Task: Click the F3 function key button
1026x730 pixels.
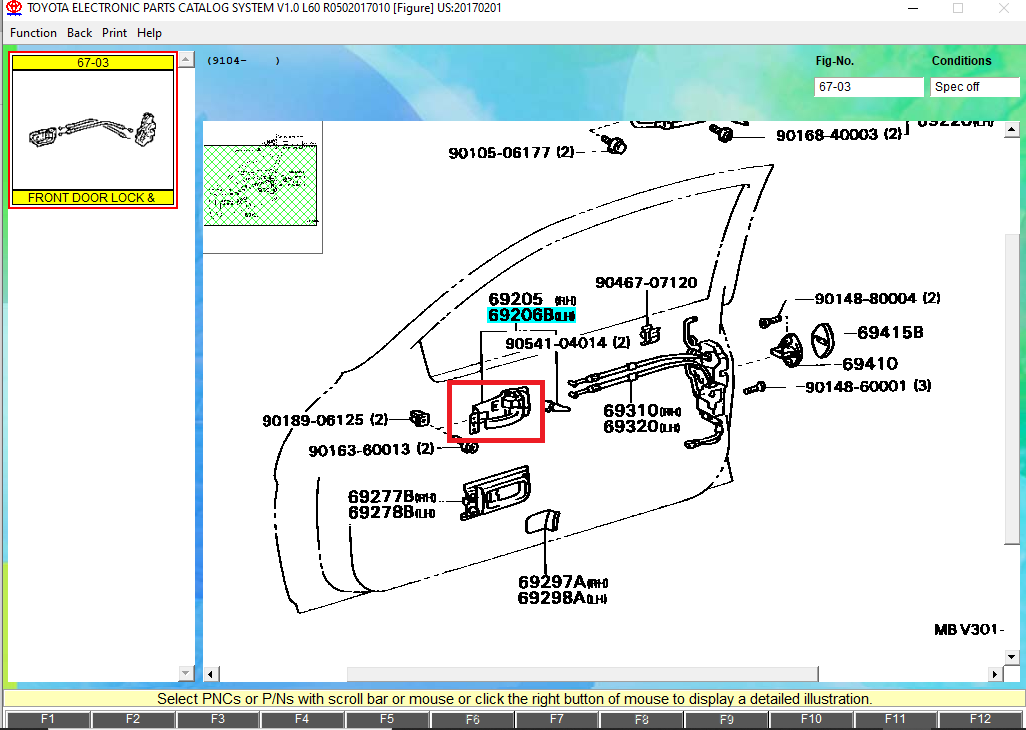Action: 218,720
